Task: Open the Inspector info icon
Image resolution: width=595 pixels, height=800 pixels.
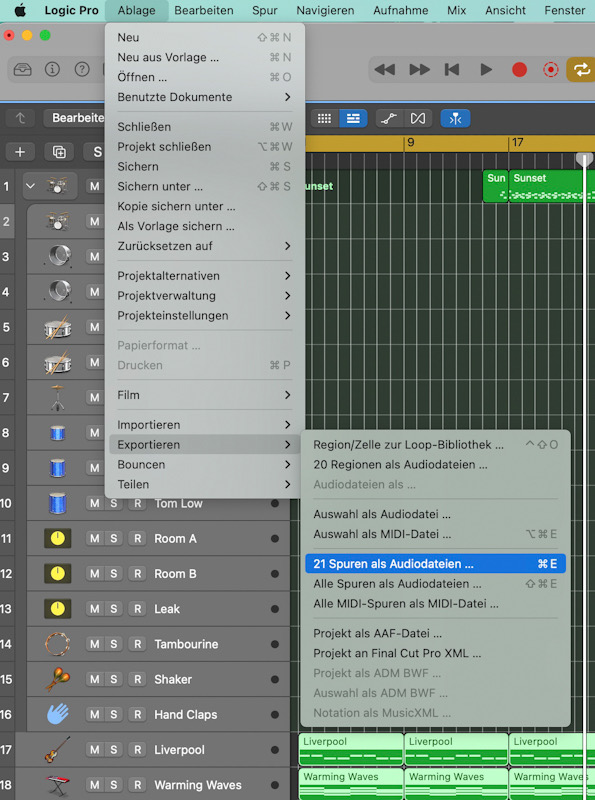Action: pyautogui.click(x=52, y=69)
